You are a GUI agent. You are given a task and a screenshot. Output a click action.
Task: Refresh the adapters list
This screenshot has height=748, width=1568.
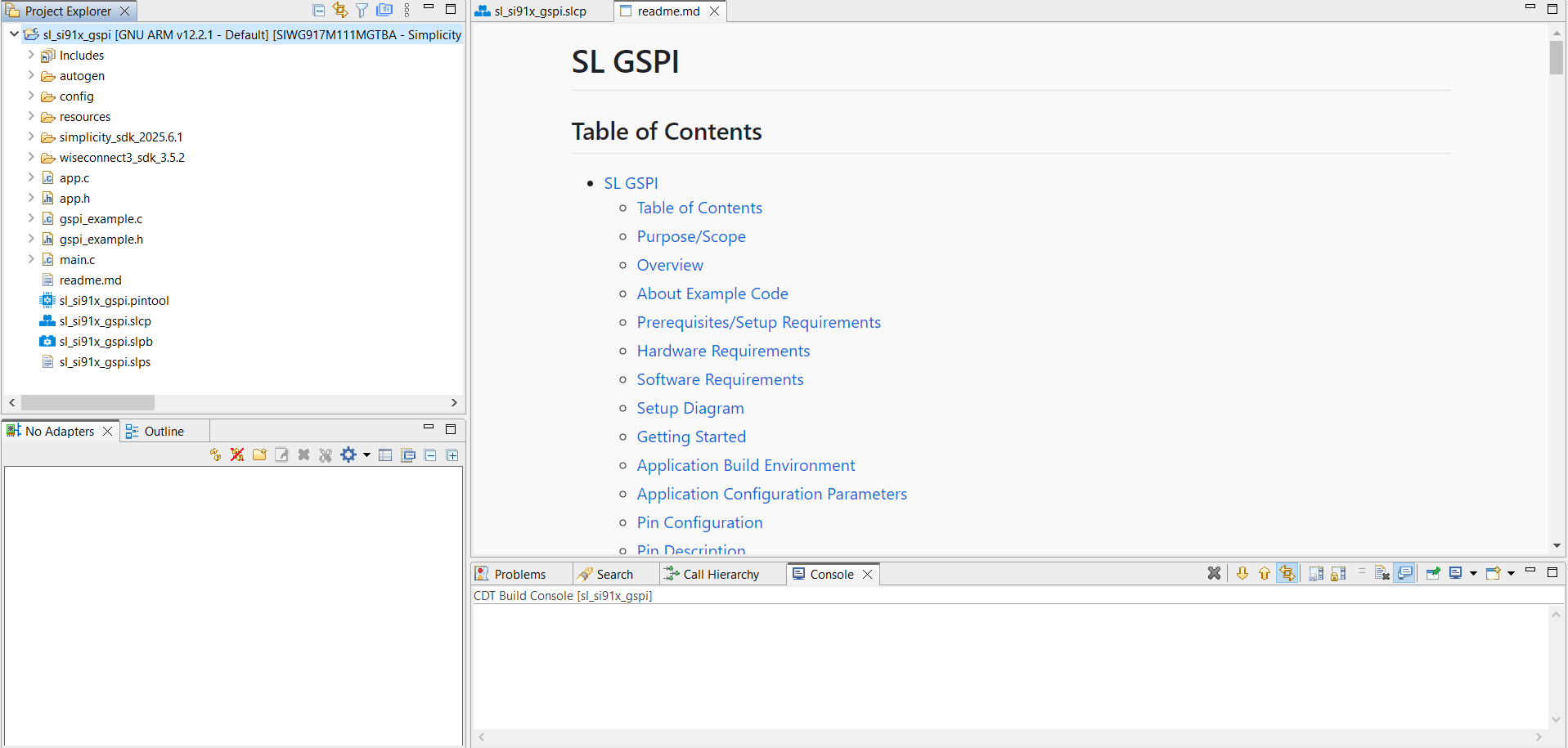click(x=214, y=455)
